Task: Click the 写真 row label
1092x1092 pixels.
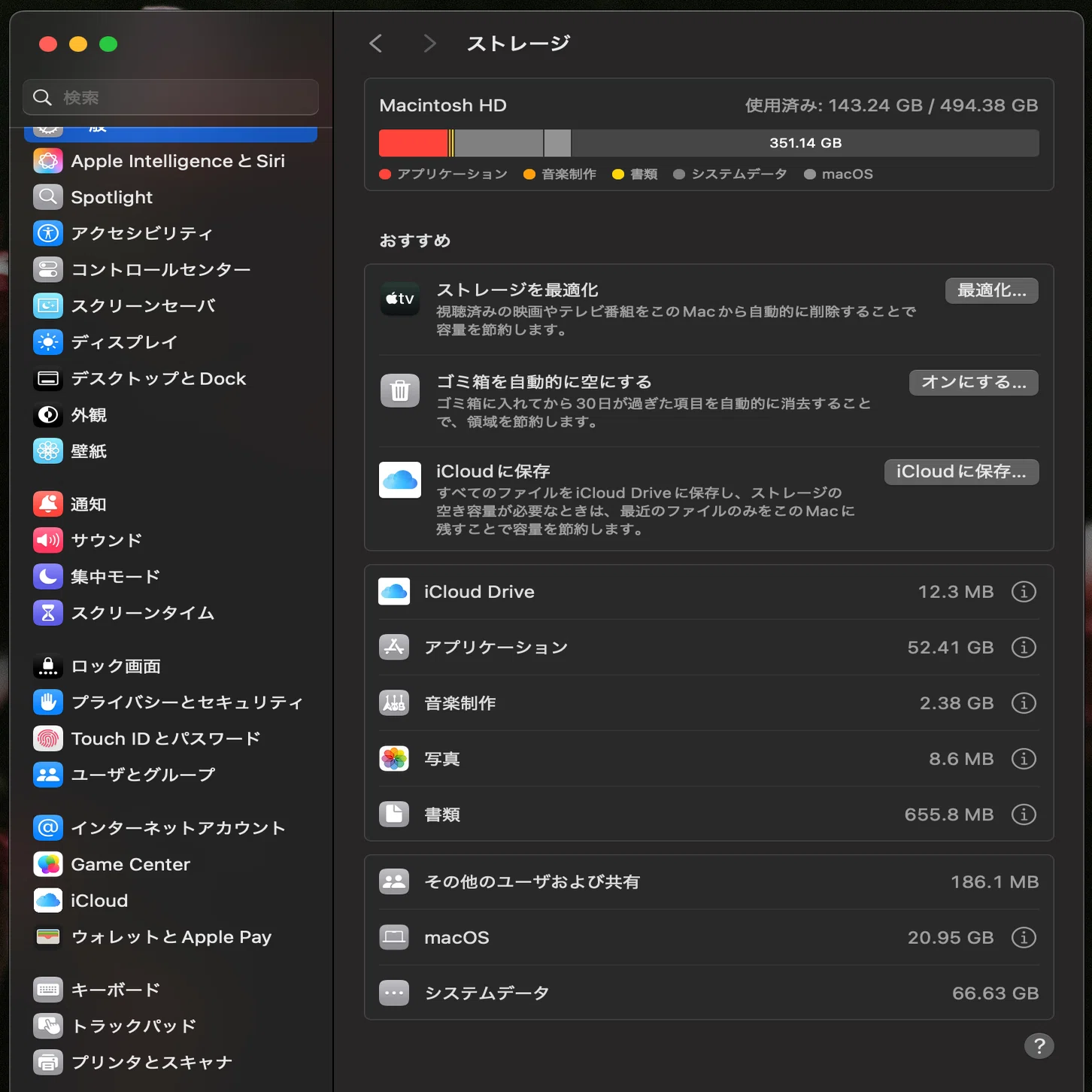Action: [442, 759]
